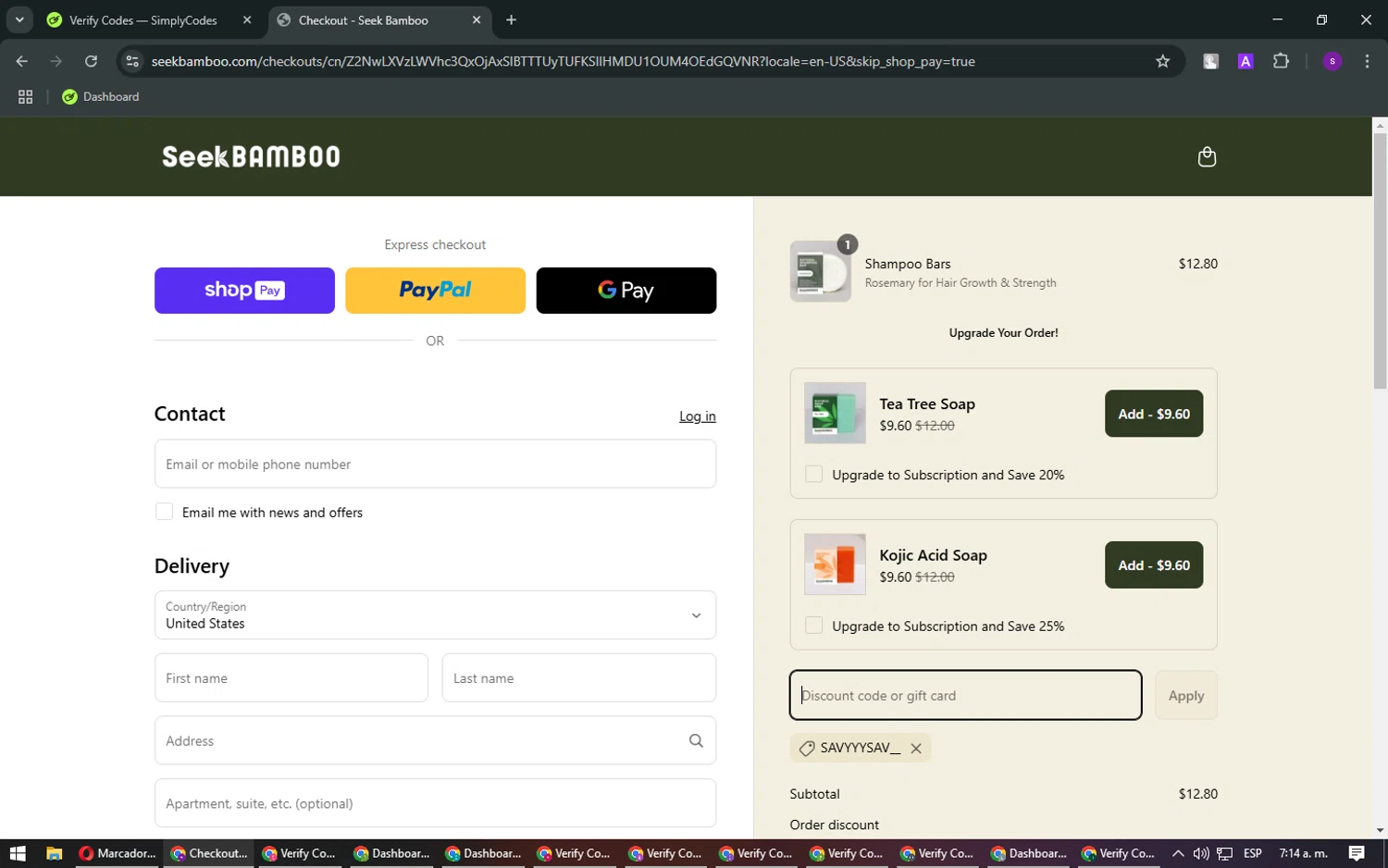Viewport: 1388px width, 868px height.
Task: Open the tab search dropdown arrow
Action: [19, 19]
